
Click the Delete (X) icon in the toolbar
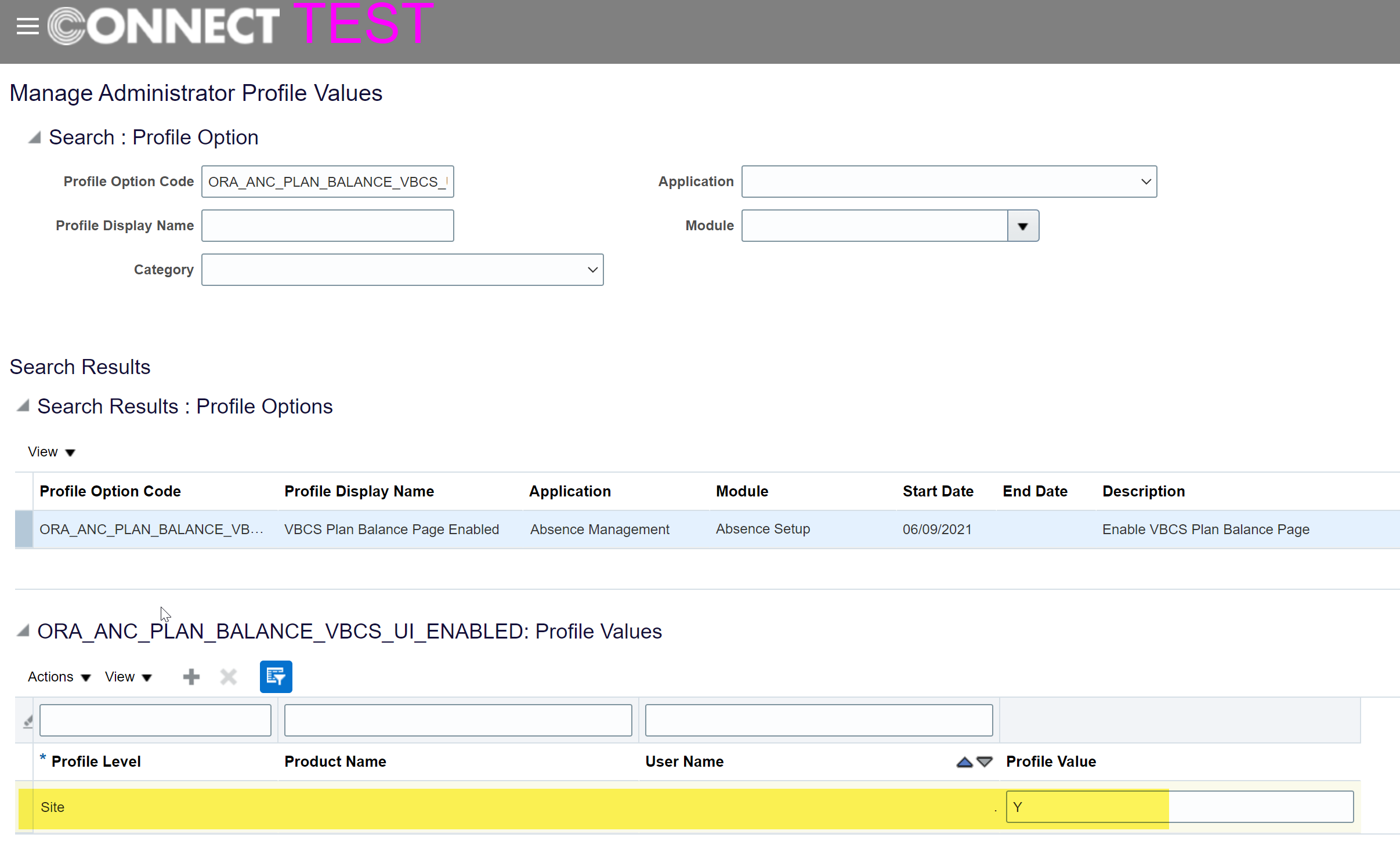pos(229,676)
